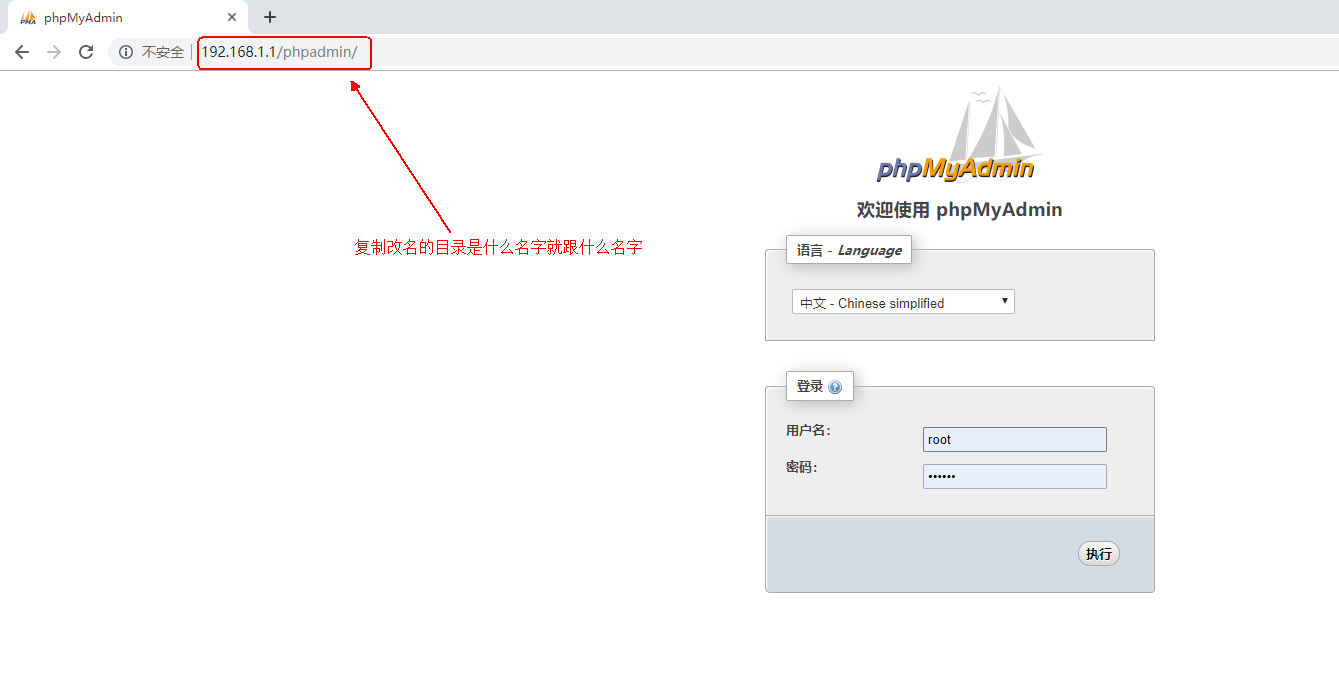The height and width of the screenshot is (691, 1339).
Task: Open a new browser tab with the plus icon
Action: pos(269,16)
